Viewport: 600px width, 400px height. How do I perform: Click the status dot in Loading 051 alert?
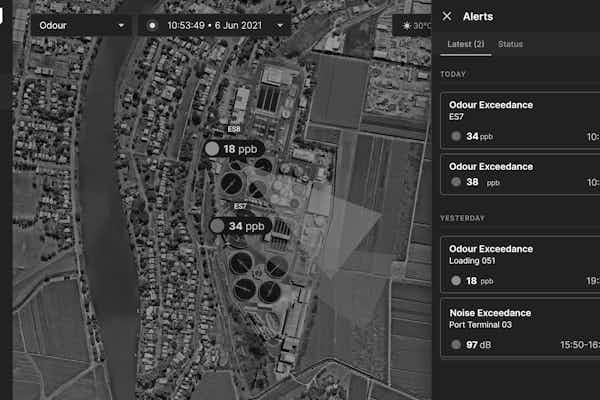(x=457, y=282)
